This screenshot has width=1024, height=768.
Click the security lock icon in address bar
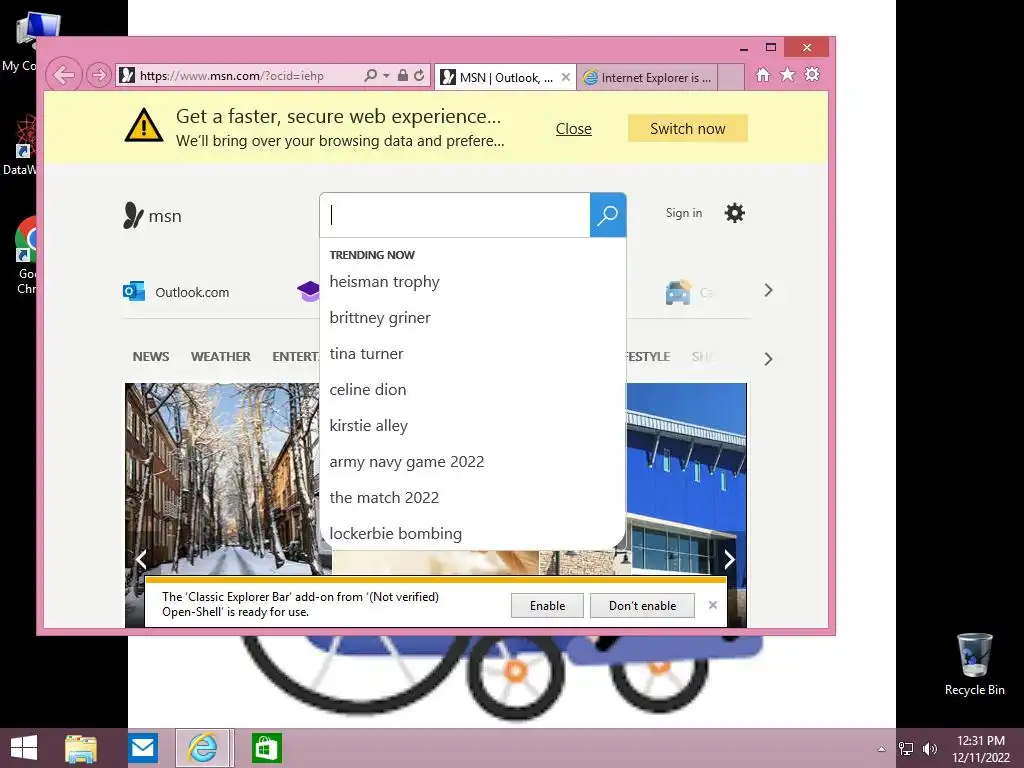click(x=403, y=75)
